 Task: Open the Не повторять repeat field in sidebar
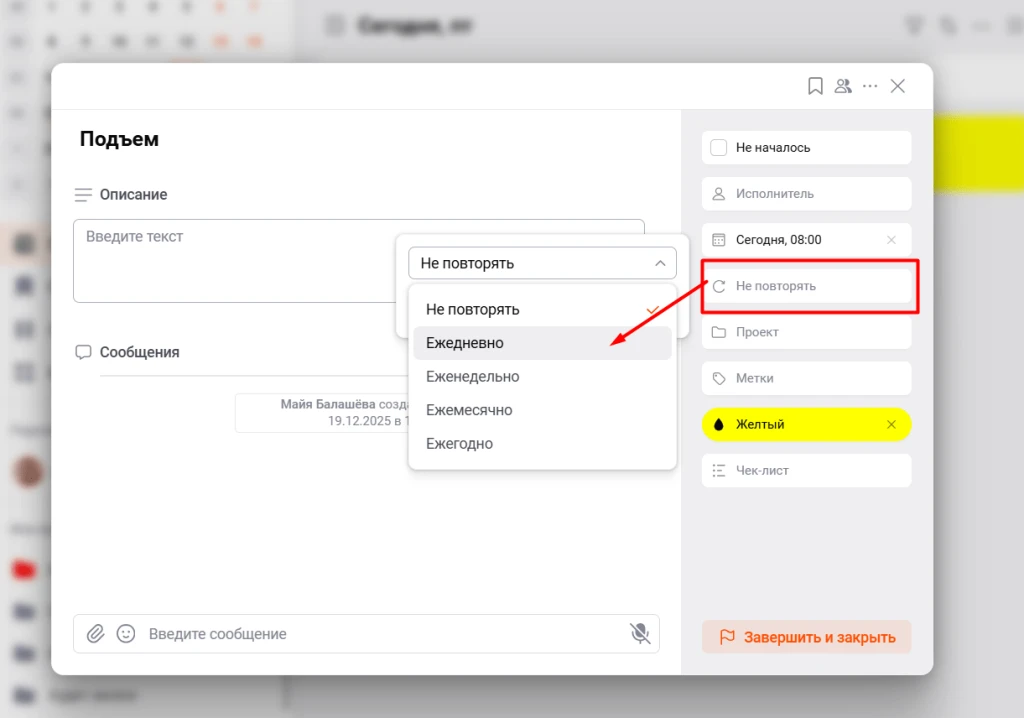(x=806, y=286)
